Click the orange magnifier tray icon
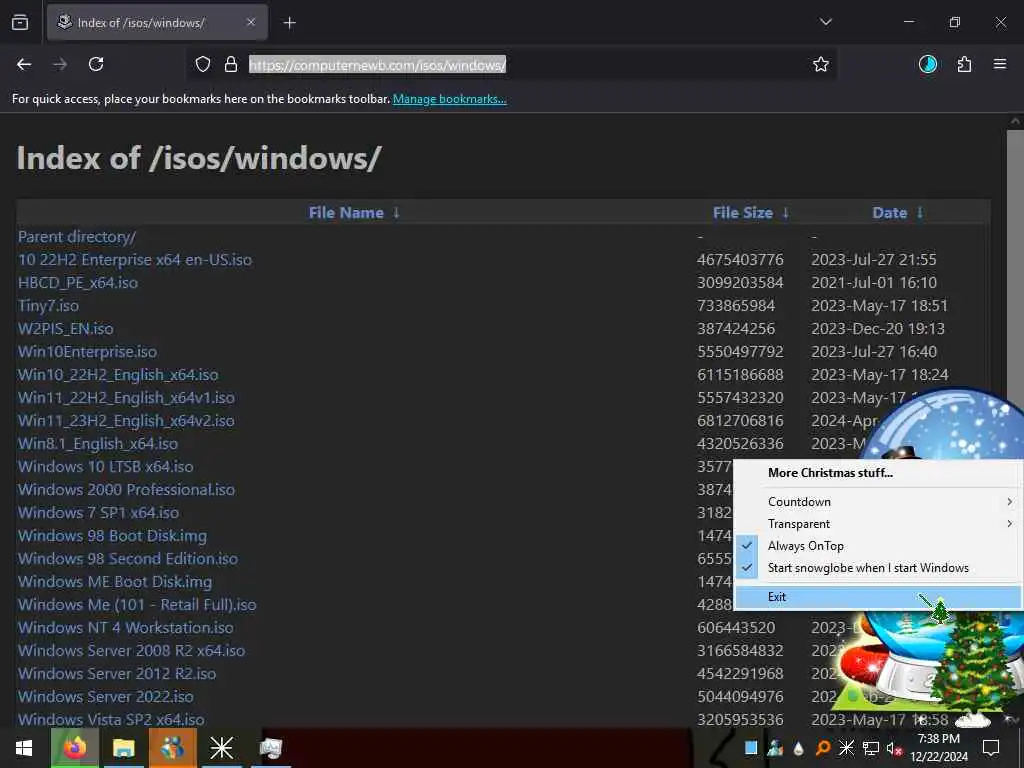Viewport: 1024px width, 768px height. click(823, 748)
